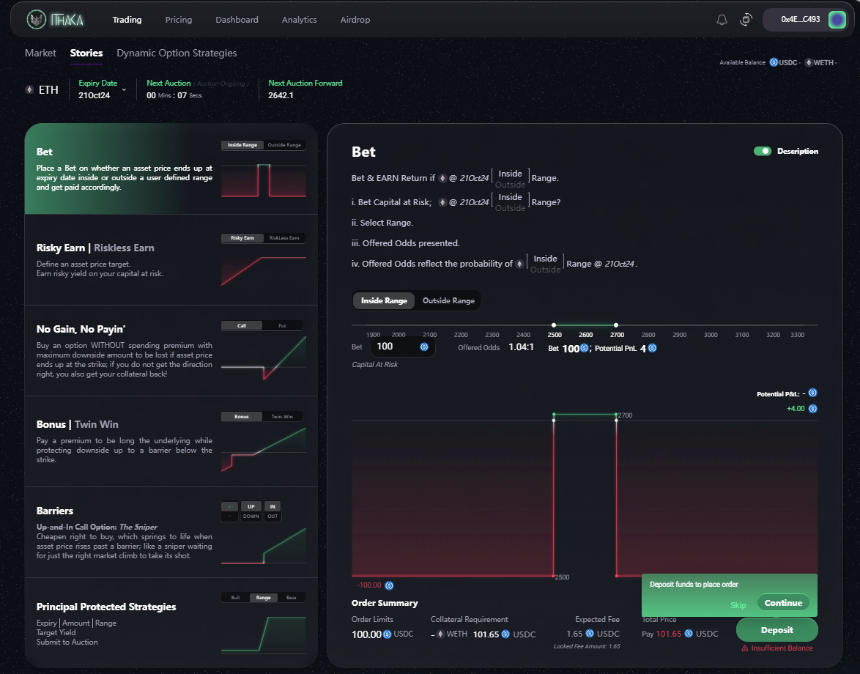
Task: Switch Risky Earn card to Riskless Earn
Action: 284,238
